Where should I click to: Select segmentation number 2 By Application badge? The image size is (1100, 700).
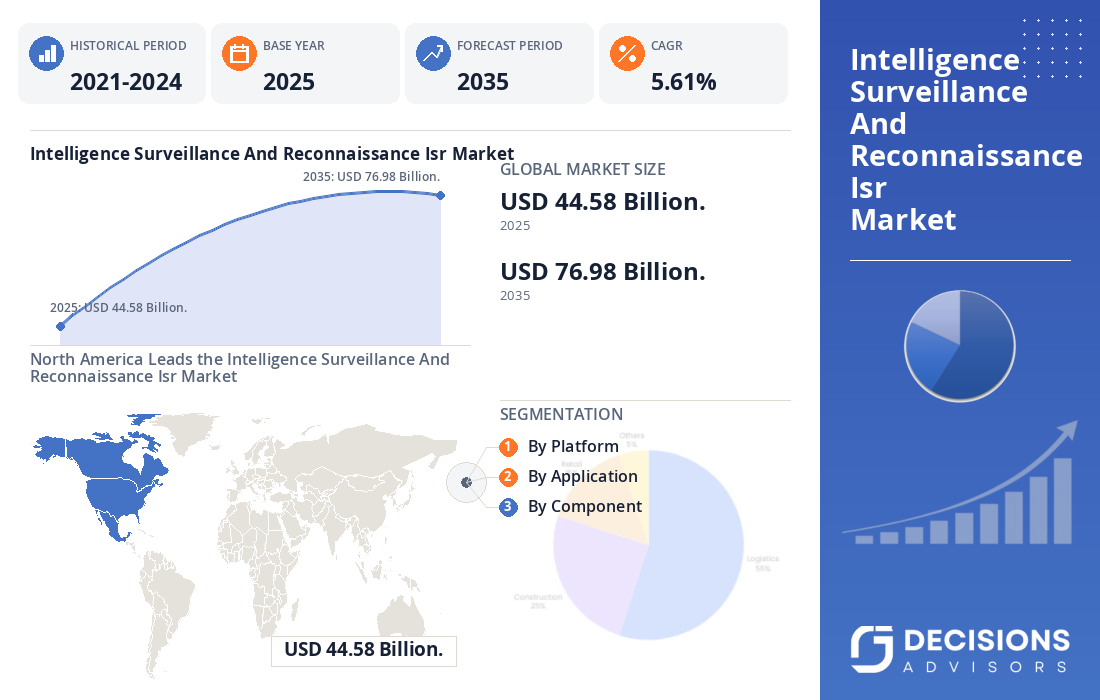pyautogui.click(x=509, y=477)
